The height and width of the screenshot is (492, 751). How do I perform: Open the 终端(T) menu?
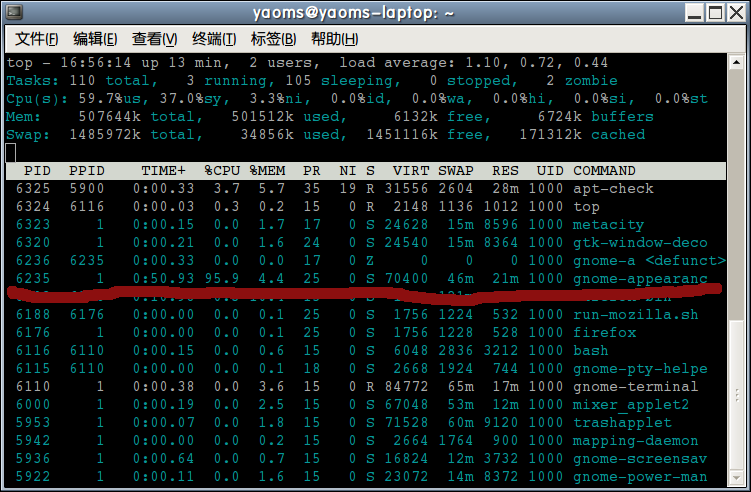click(x=214, y=39)
